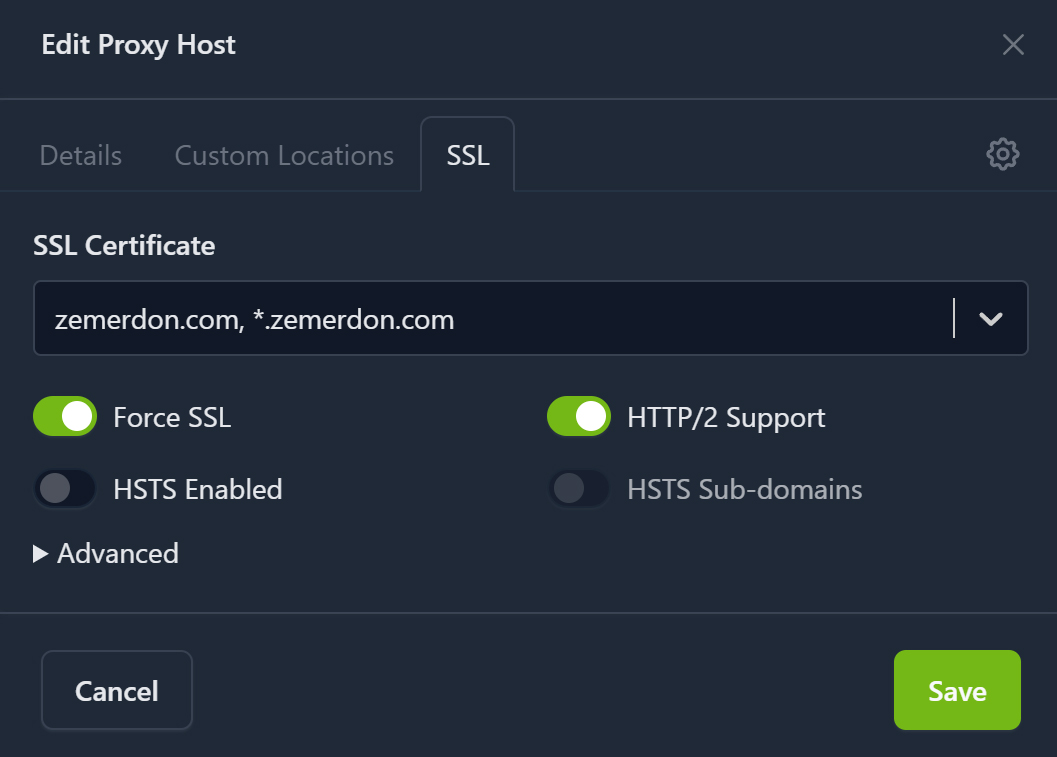Toggle the HSTS Sub-domains switch
This screenshot has height=757, width=1057.
click(x=579, y=489)
